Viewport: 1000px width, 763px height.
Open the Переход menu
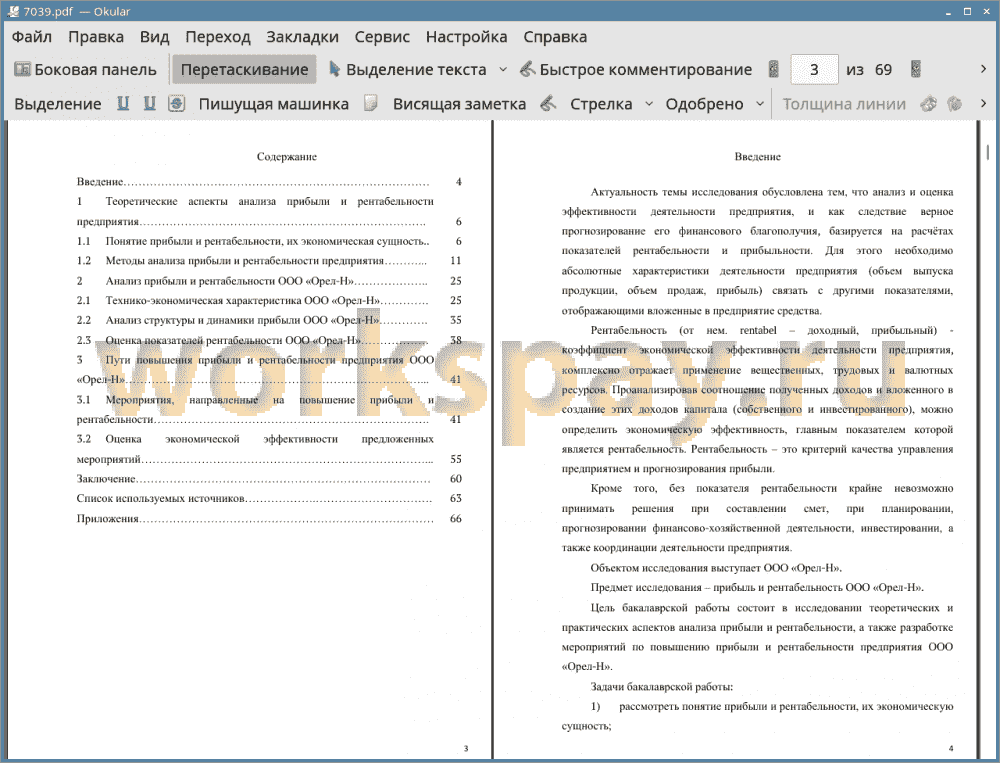(x=217, y=37)
